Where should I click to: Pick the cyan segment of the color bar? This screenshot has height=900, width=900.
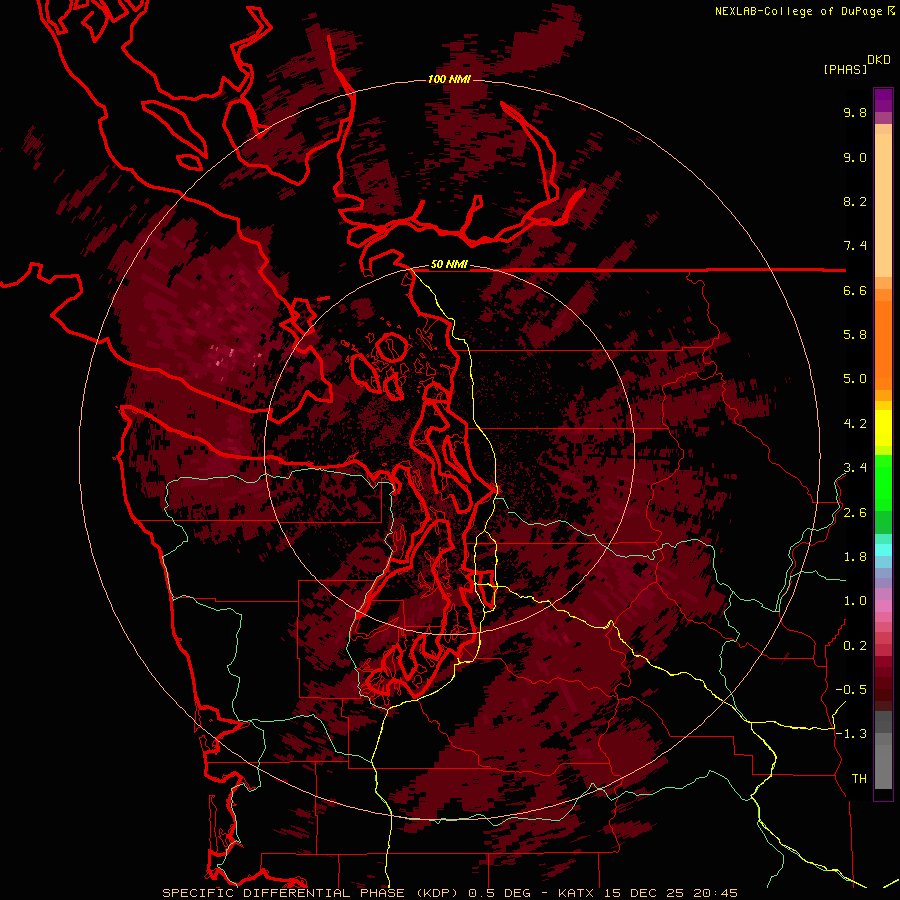coord(883,549)
